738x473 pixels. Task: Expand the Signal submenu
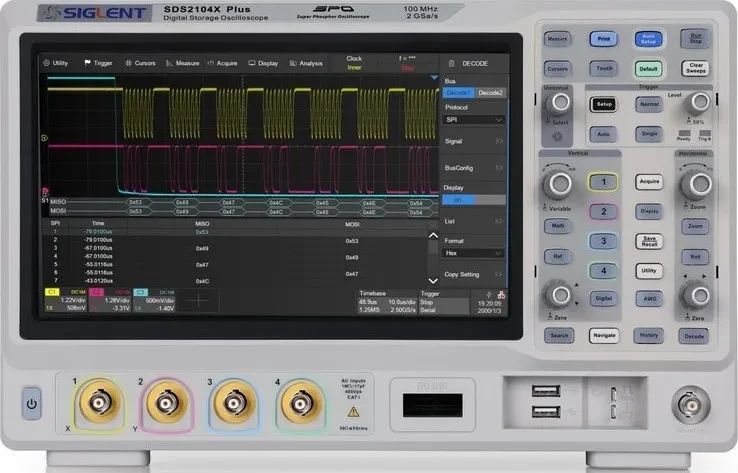click(x=473, y=141)
